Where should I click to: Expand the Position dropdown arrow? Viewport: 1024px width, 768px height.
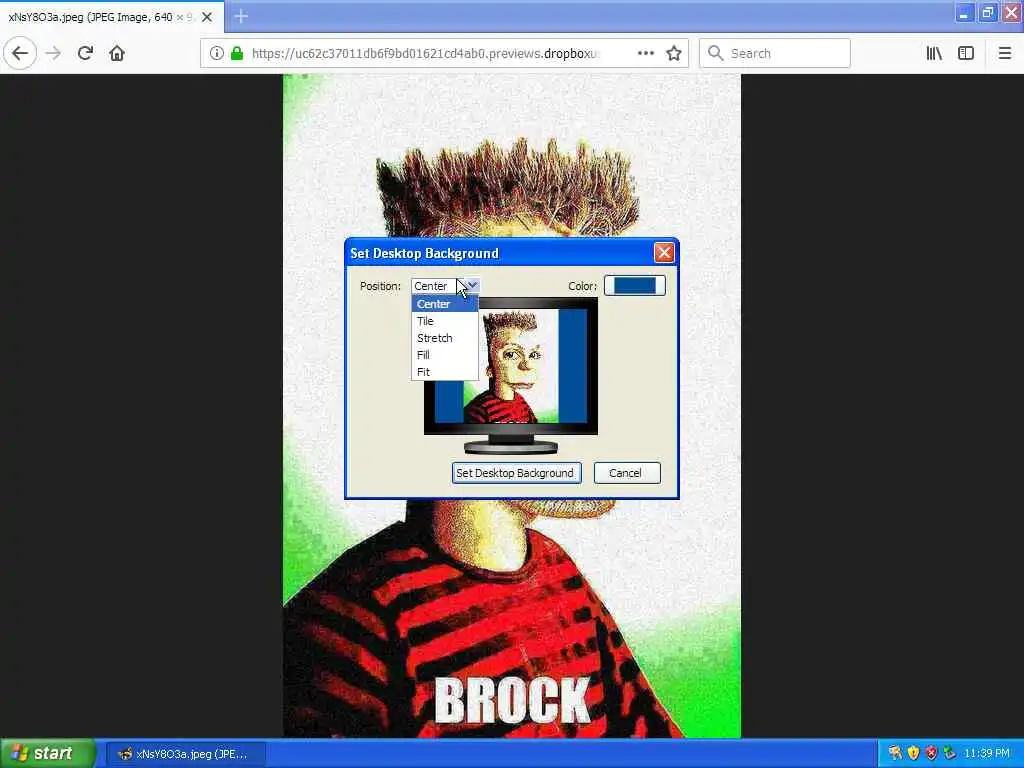pos(473,285)
